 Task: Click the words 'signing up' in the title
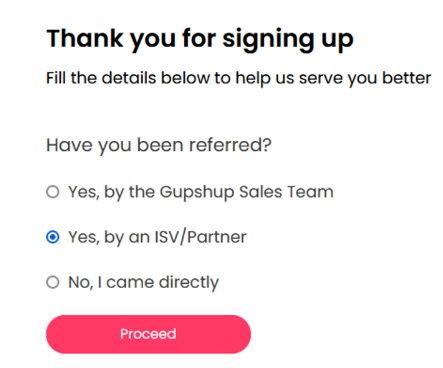[x=288, y=40]
